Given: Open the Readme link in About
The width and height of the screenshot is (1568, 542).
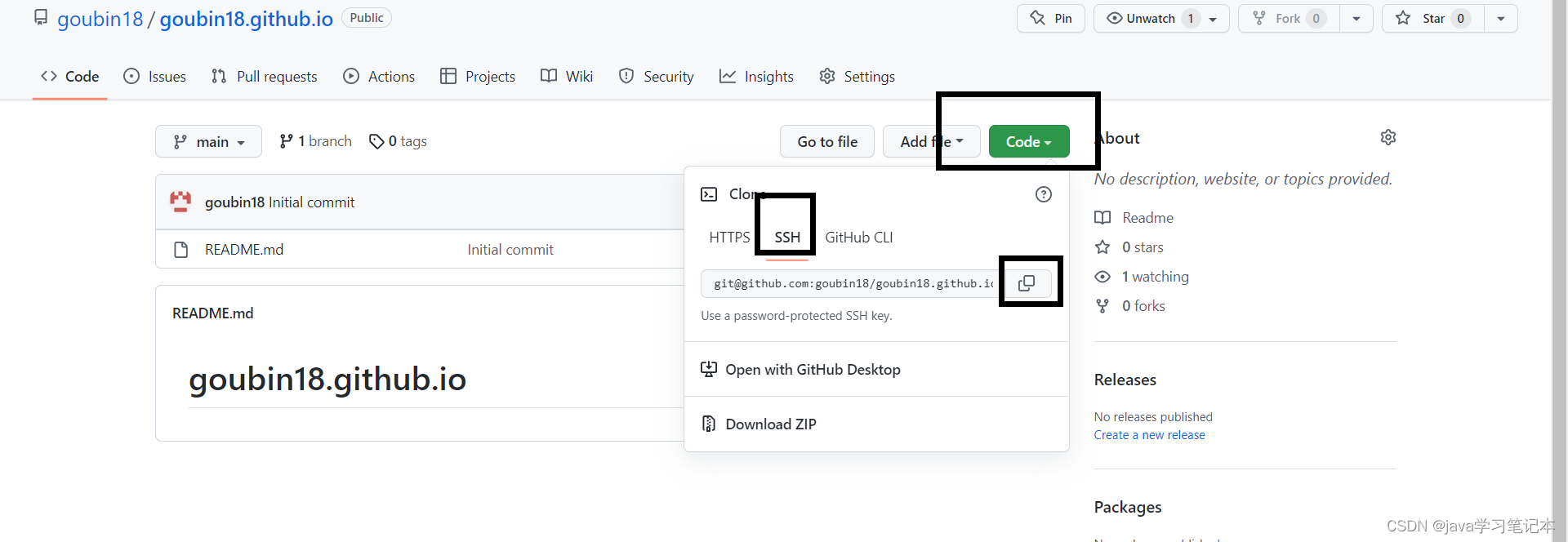Looking at the screenshot, I should point(1134,218).
